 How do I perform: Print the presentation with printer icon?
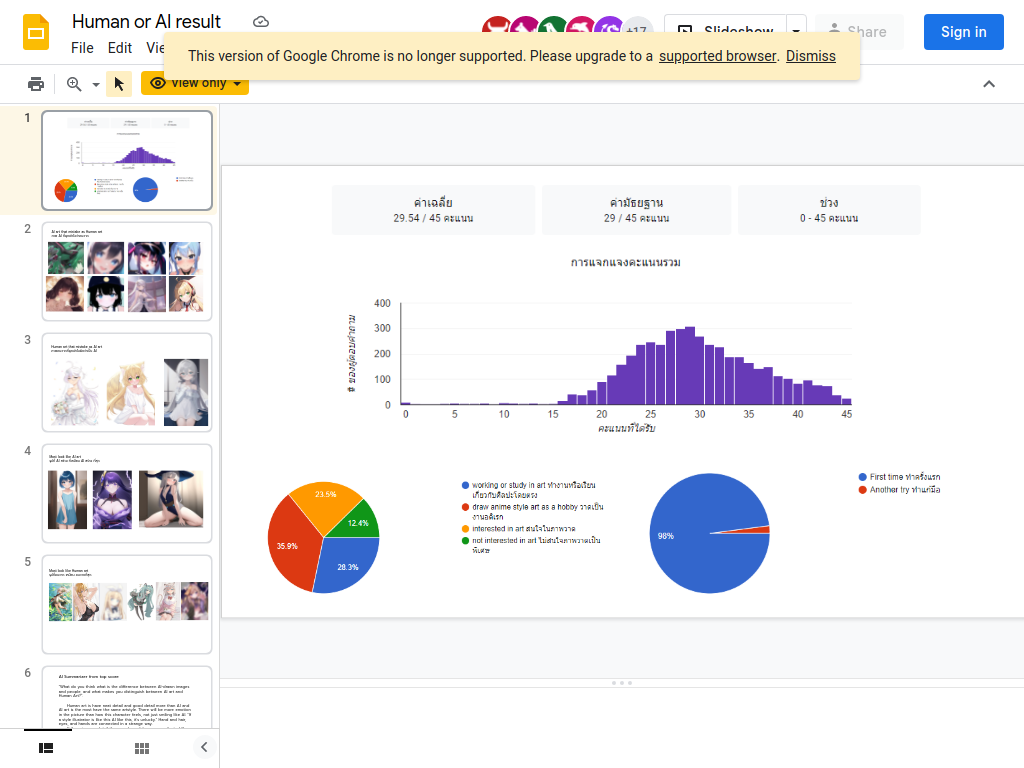36,84
